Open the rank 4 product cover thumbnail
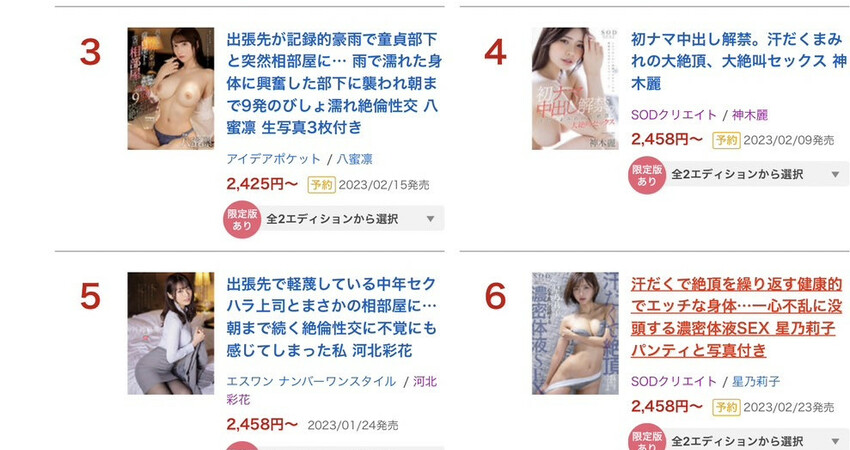850x450 pixels. (x=575, y=88)
